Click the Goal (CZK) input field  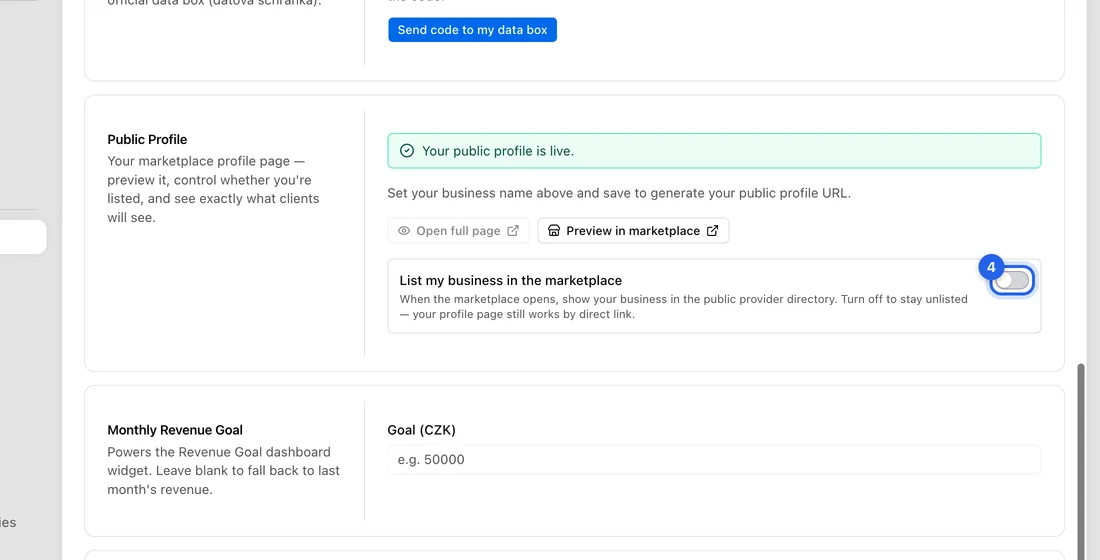(x=714, y=460)
